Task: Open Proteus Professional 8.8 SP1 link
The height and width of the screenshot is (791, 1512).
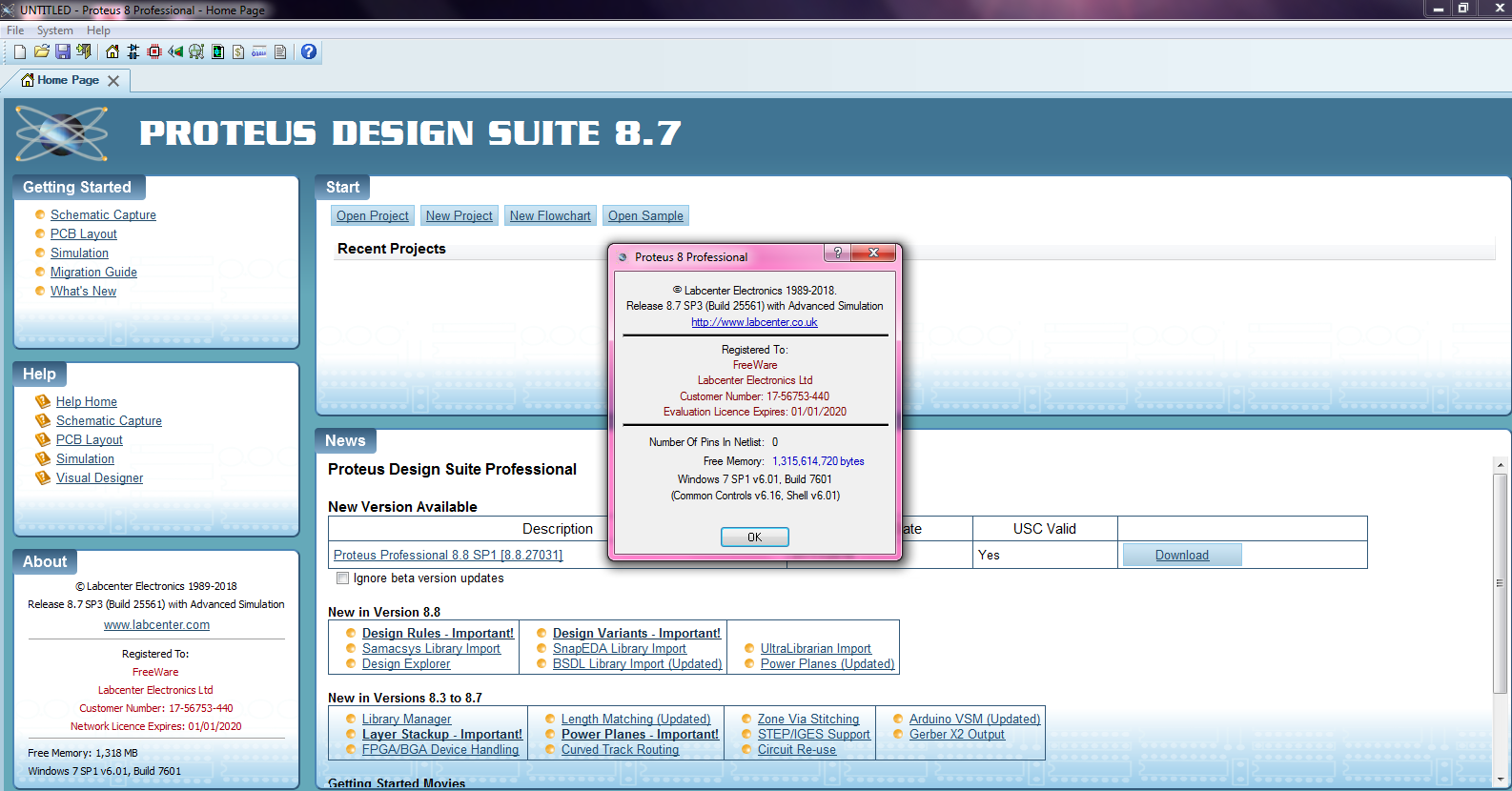Action: 448,555
